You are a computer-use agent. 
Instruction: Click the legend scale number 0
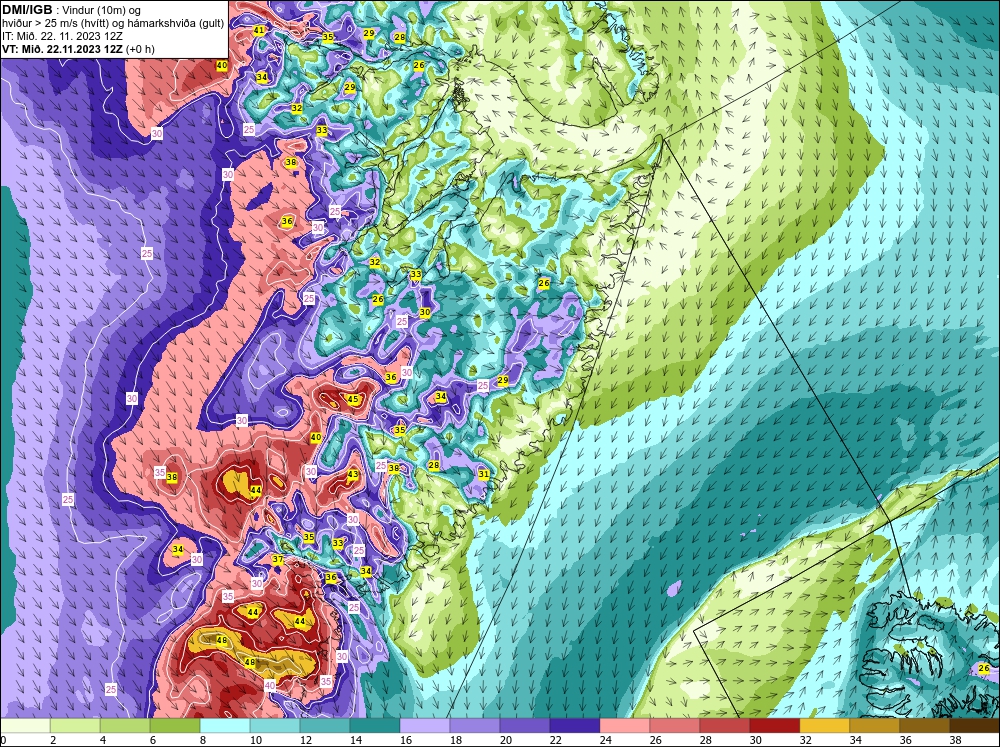(3, 740)
